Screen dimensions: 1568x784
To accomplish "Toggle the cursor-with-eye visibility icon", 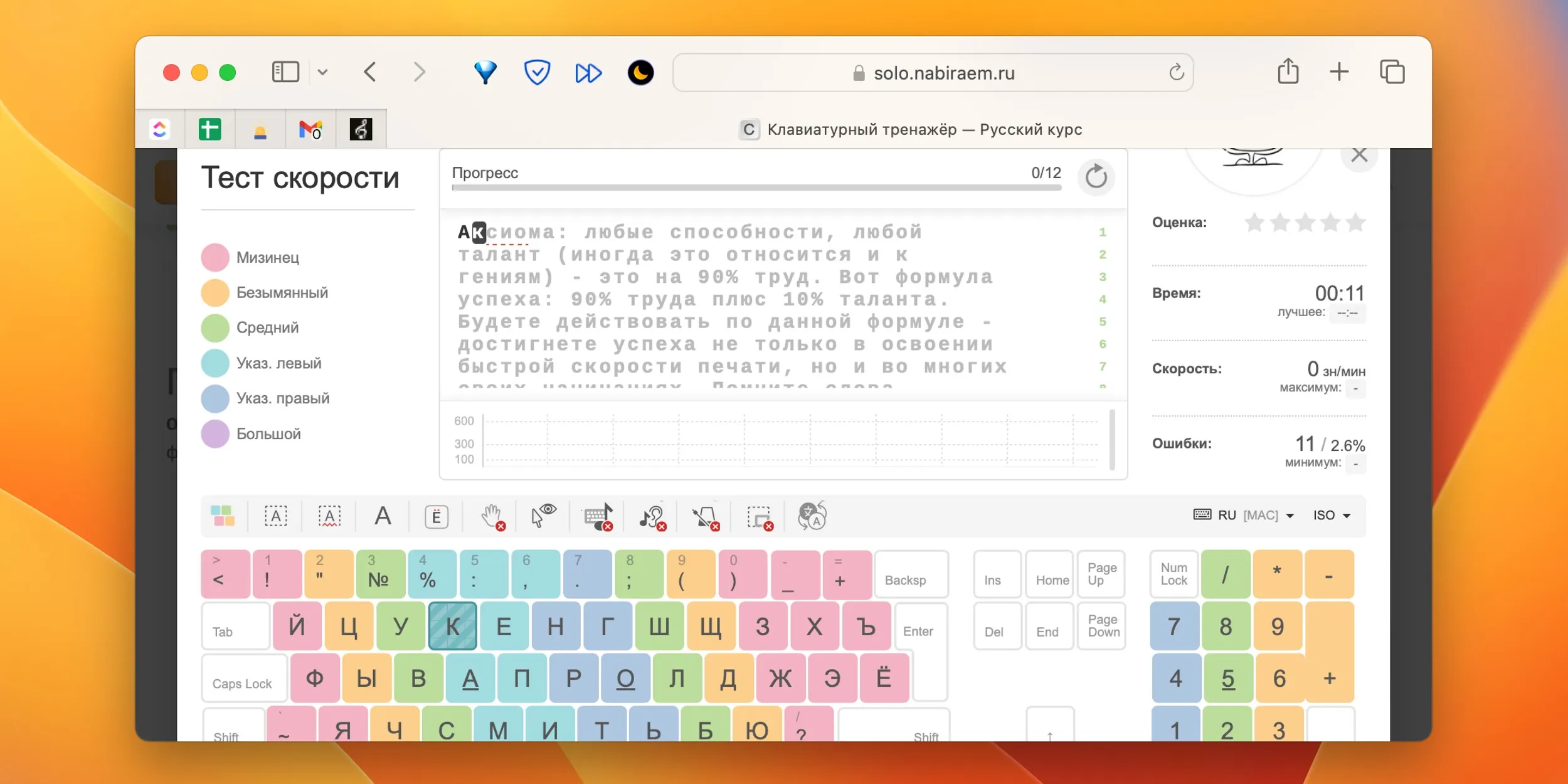I will click(x=544, y=516).
